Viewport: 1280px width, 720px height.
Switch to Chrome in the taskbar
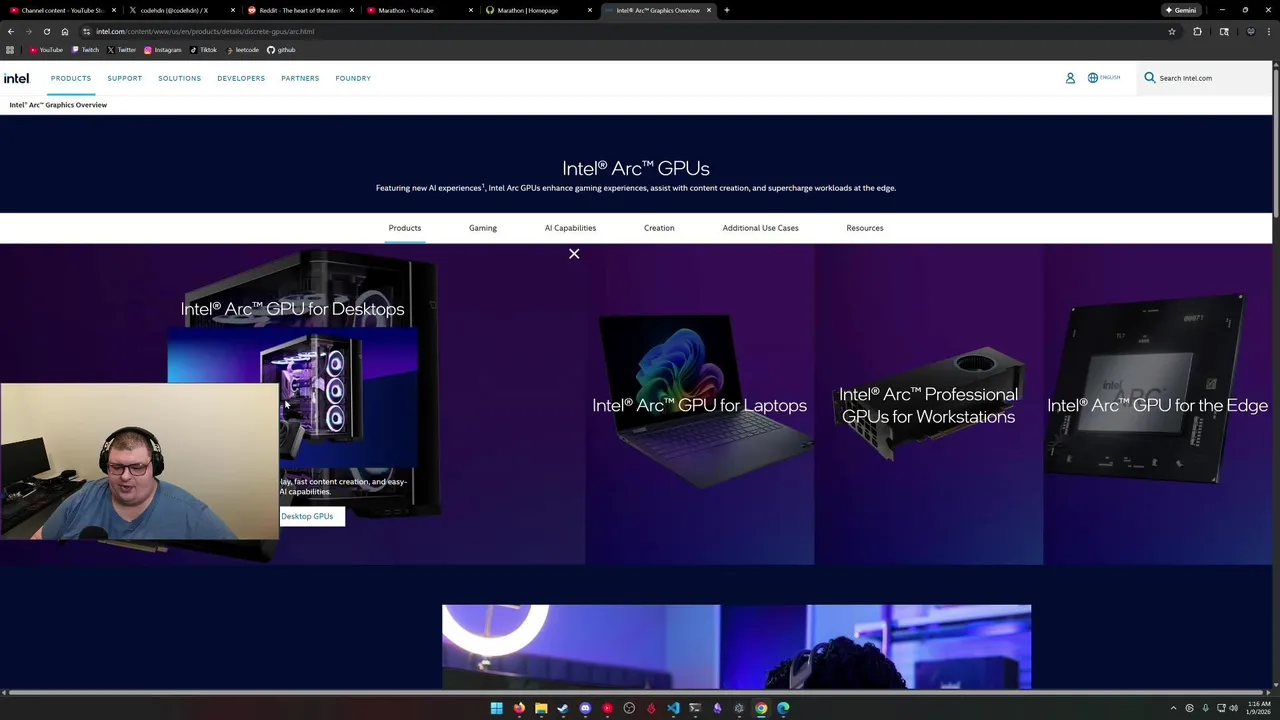tap(761, 708)
